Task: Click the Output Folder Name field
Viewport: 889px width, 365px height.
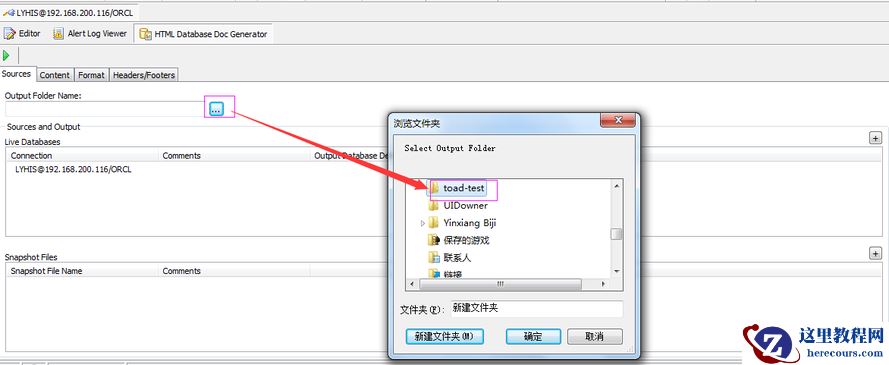Action: point(105,109)
